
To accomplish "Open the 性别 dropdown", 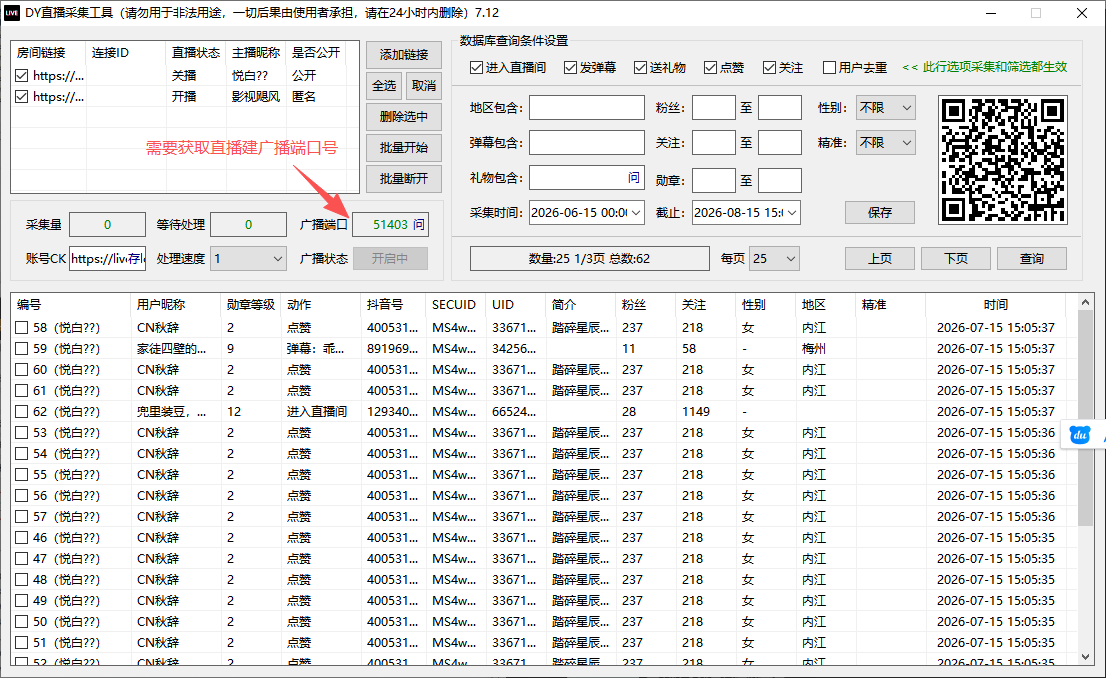I will [886, 108].
